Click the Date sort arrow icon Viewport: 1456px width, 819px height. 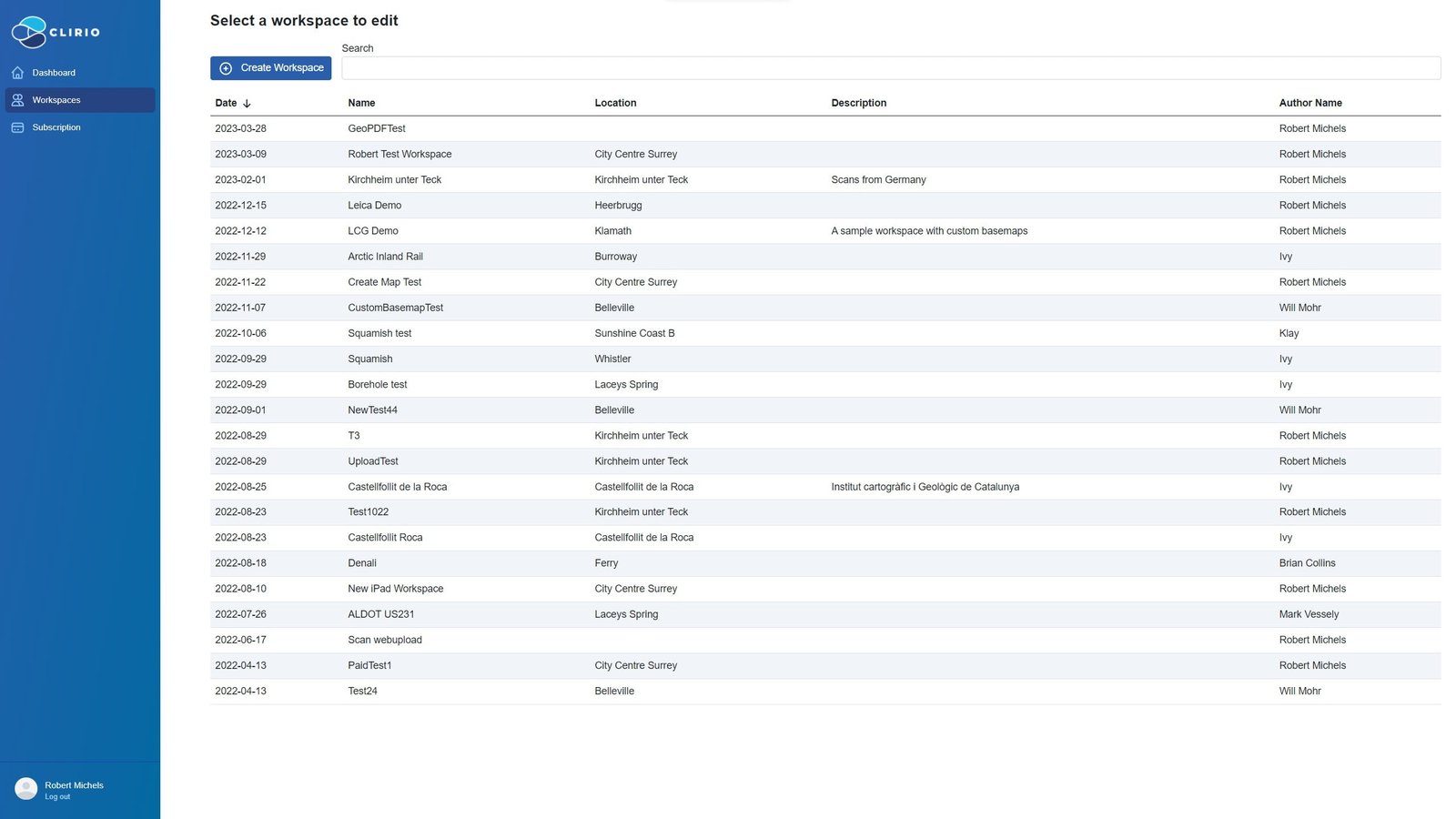247,104
